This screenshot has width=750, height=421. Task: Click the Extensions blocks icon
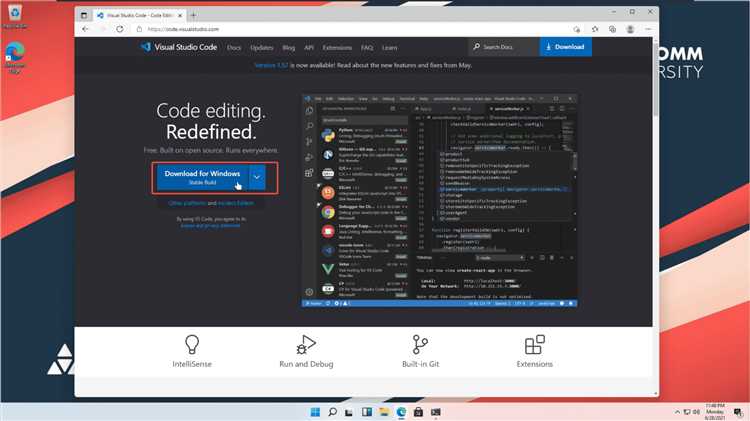tap(534, 344)
